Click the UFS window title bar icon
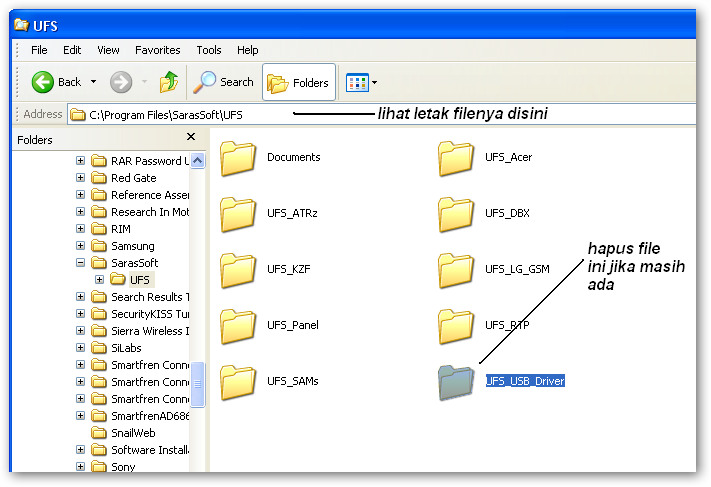Image resolution: width=711 pixels, height=487 pixels. coord(21,25)
